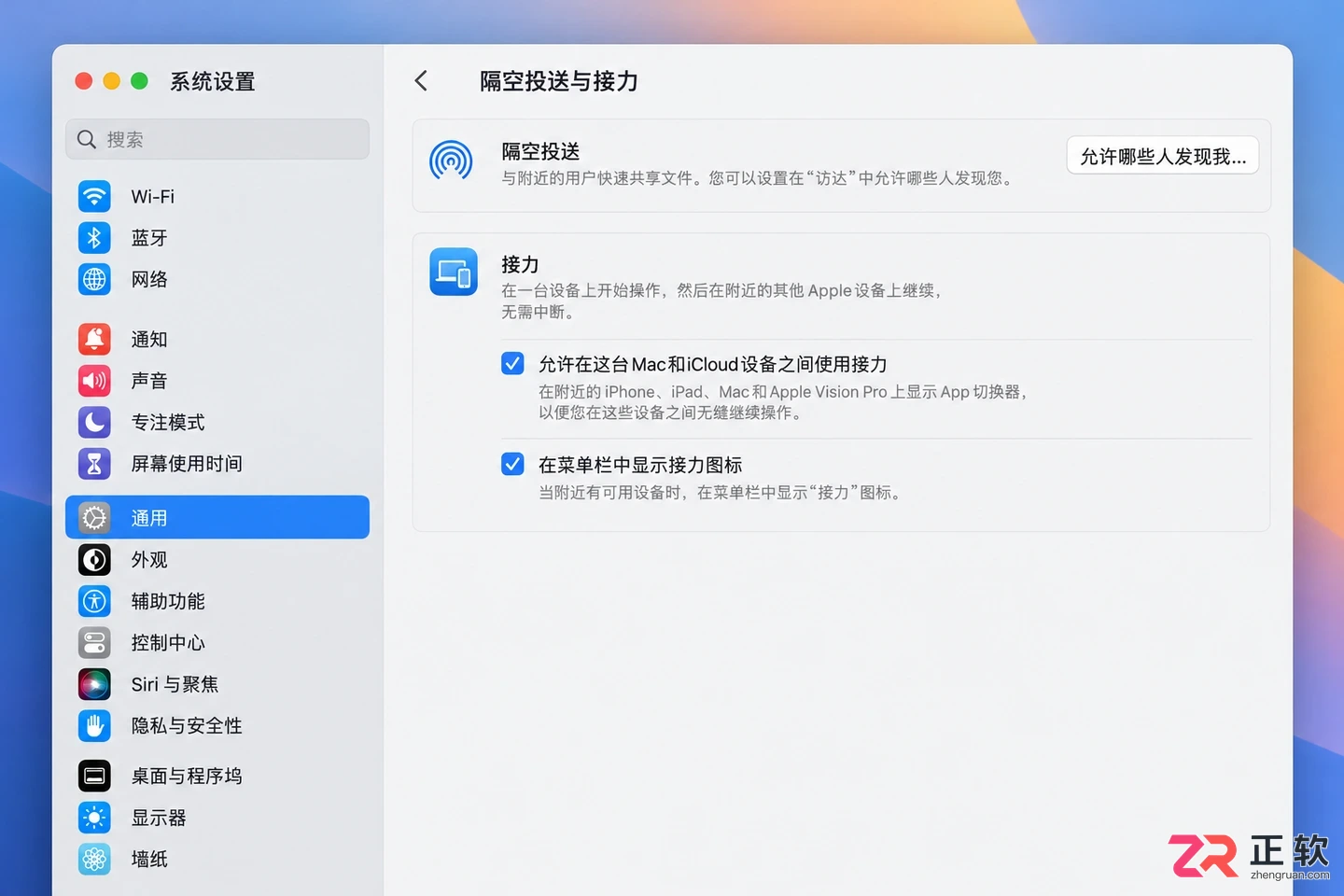Click the speaker icon for 声音
1344x896 pixels.
94,381
